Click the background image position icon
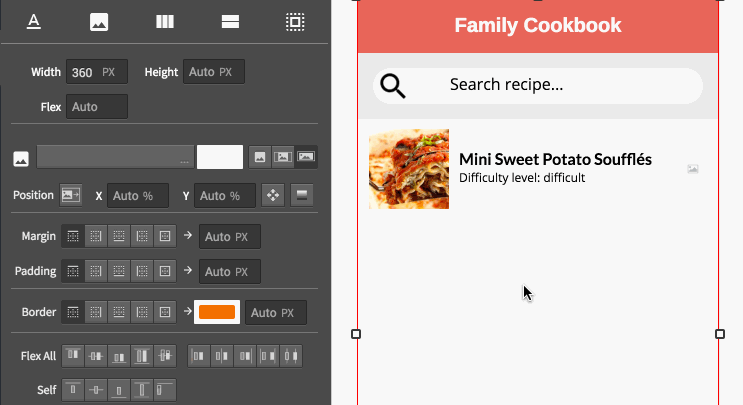This screenshot has width=743, height=405. pyautogui.click(x=71, y=195)
